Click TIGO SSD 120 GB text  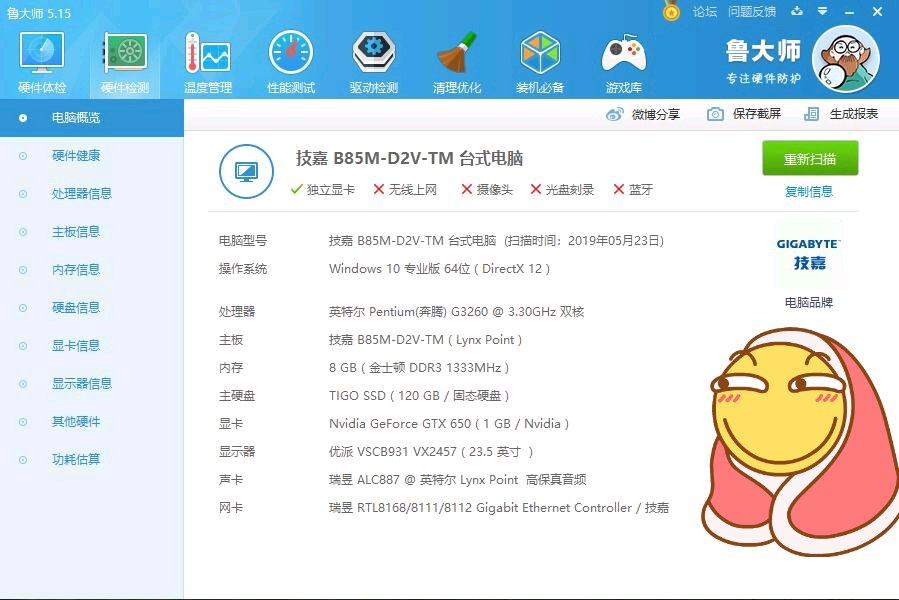419,396
